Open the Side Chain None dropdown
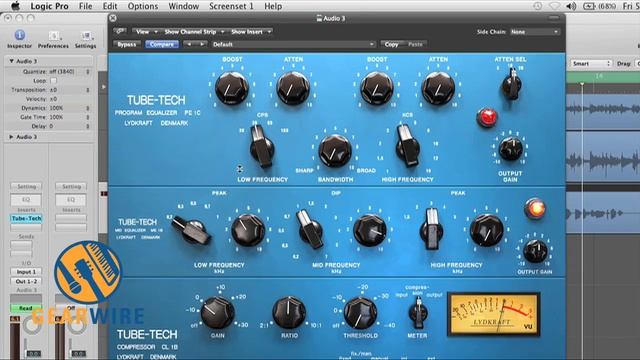 click(534, 31)
